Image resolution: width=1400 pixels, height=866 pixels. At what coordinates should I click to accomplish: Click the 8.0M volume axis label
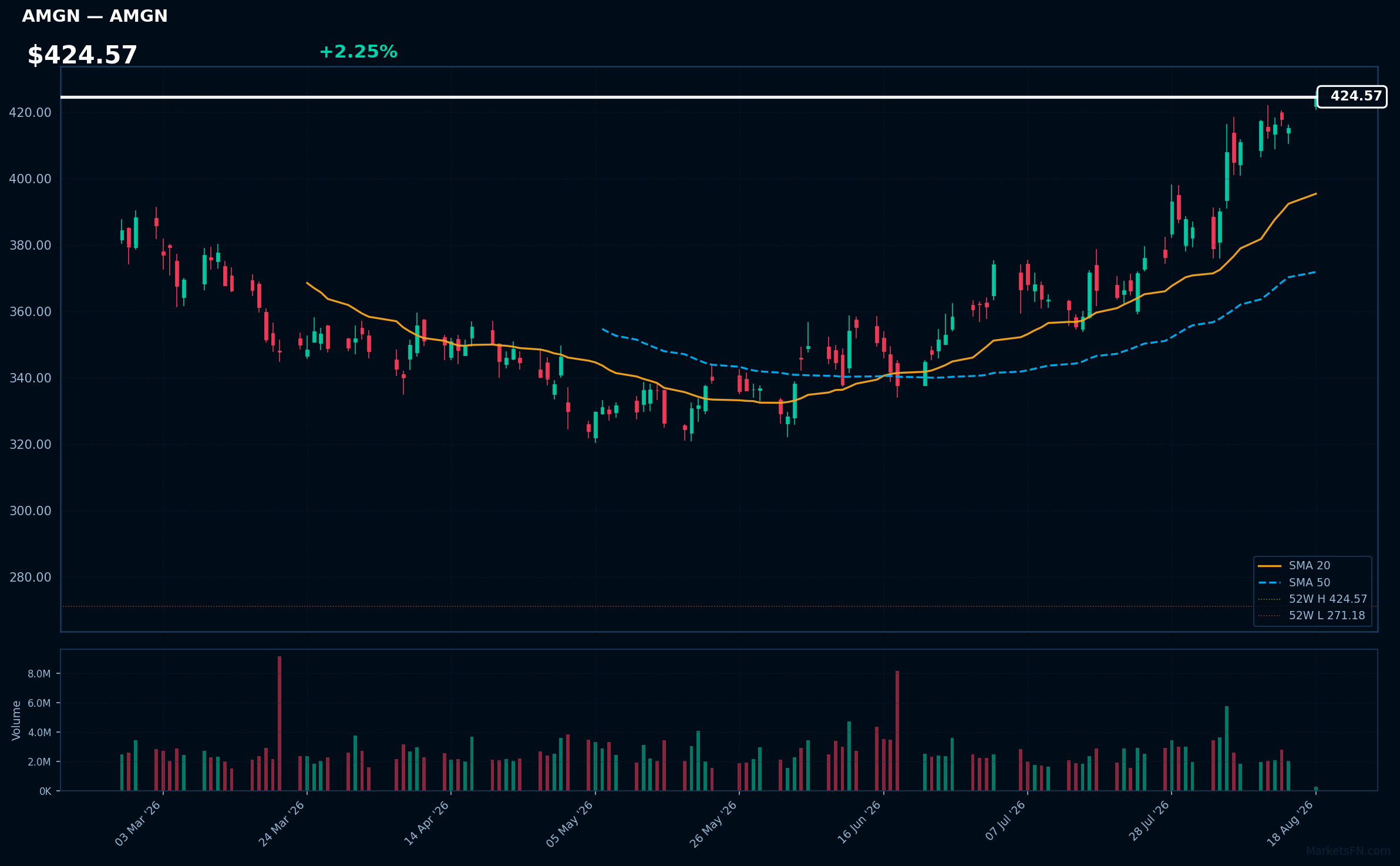tap(39, 674)
